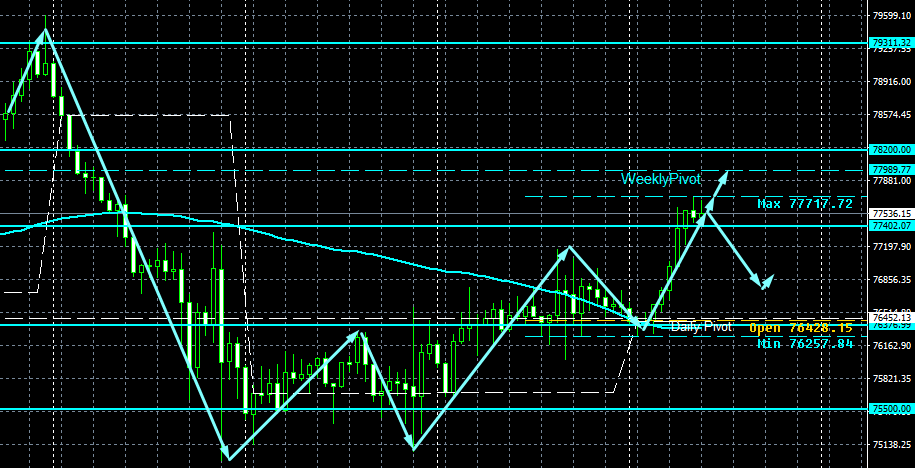Click the Daily Pivot label
915x468 pixels.
701,327
